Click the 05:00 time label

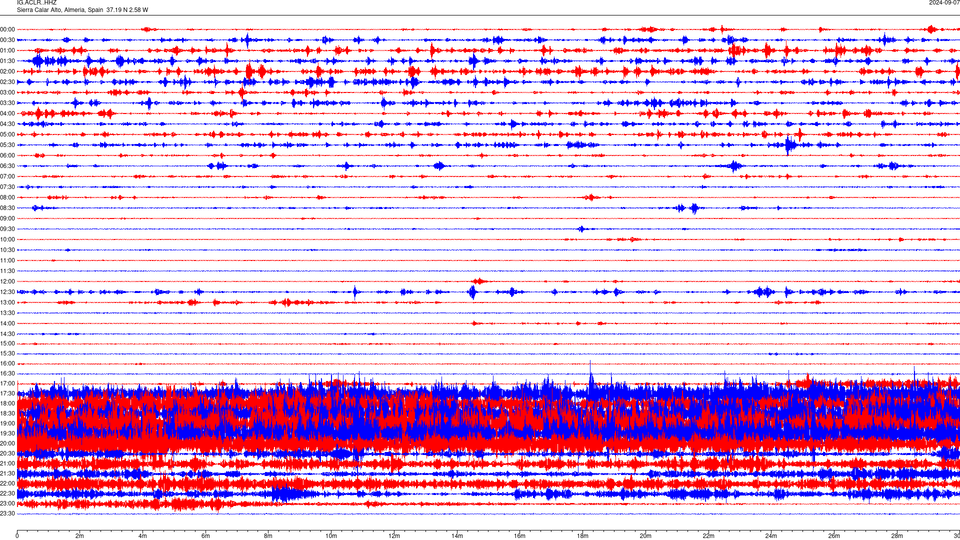pyautogui.click(x=7, y=134)
